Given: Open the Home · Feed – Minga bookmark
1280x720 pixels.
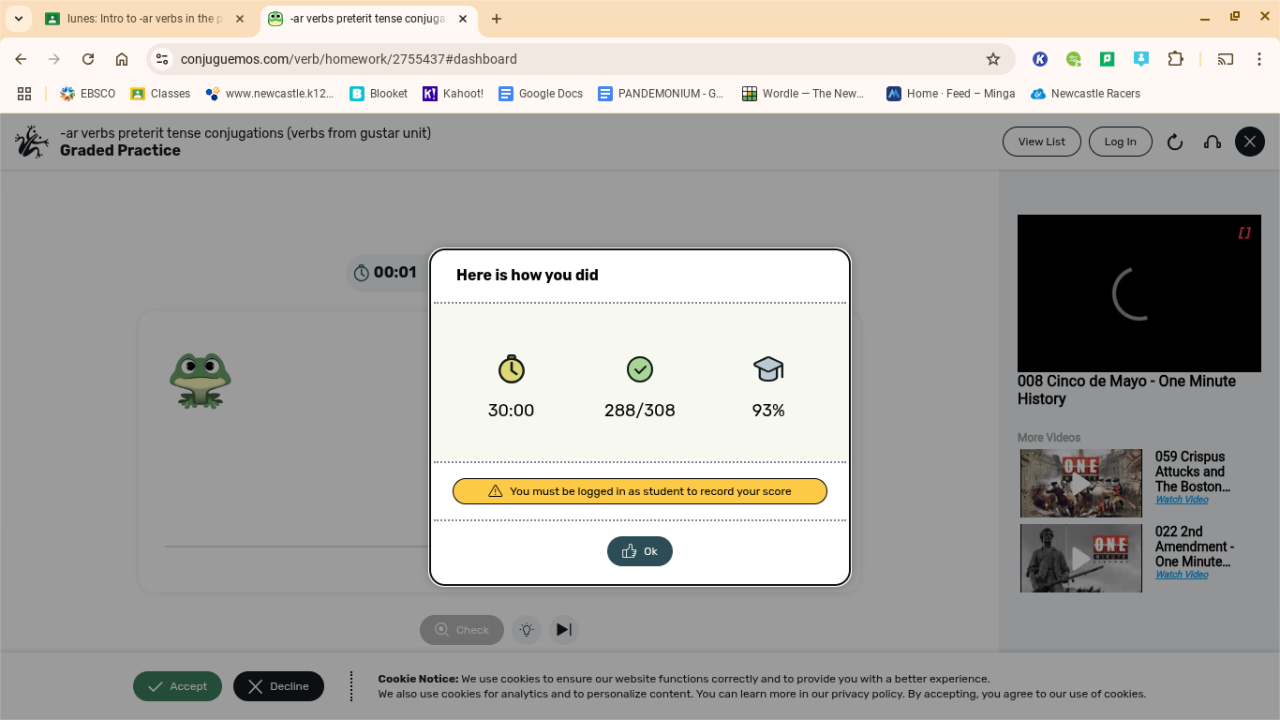Looking at the screenshot, I should [x=951, y=94].
